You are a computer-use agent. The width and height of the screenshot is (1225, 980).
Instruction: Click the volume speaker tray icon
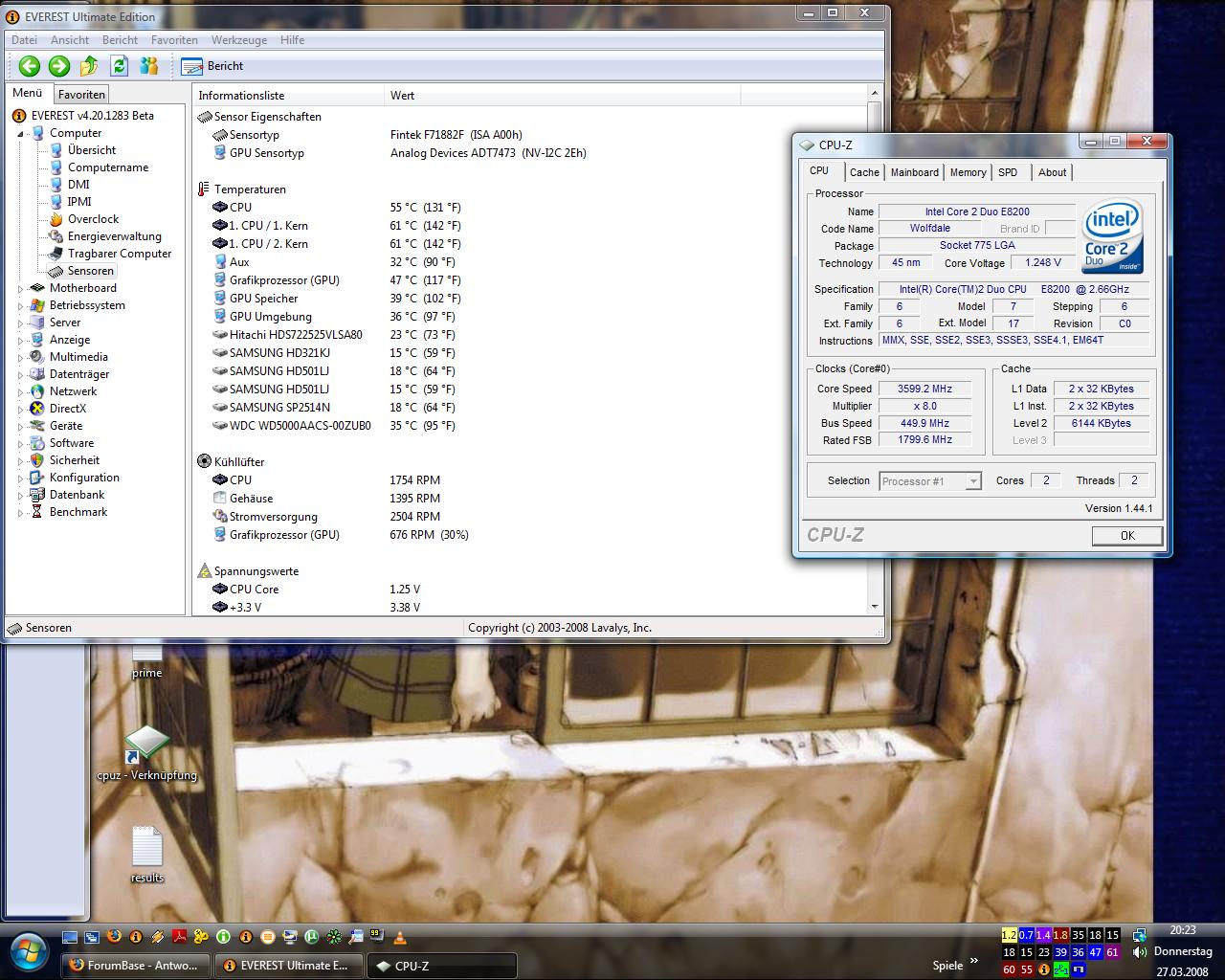pyautogui.click(x=1139, y=952)
